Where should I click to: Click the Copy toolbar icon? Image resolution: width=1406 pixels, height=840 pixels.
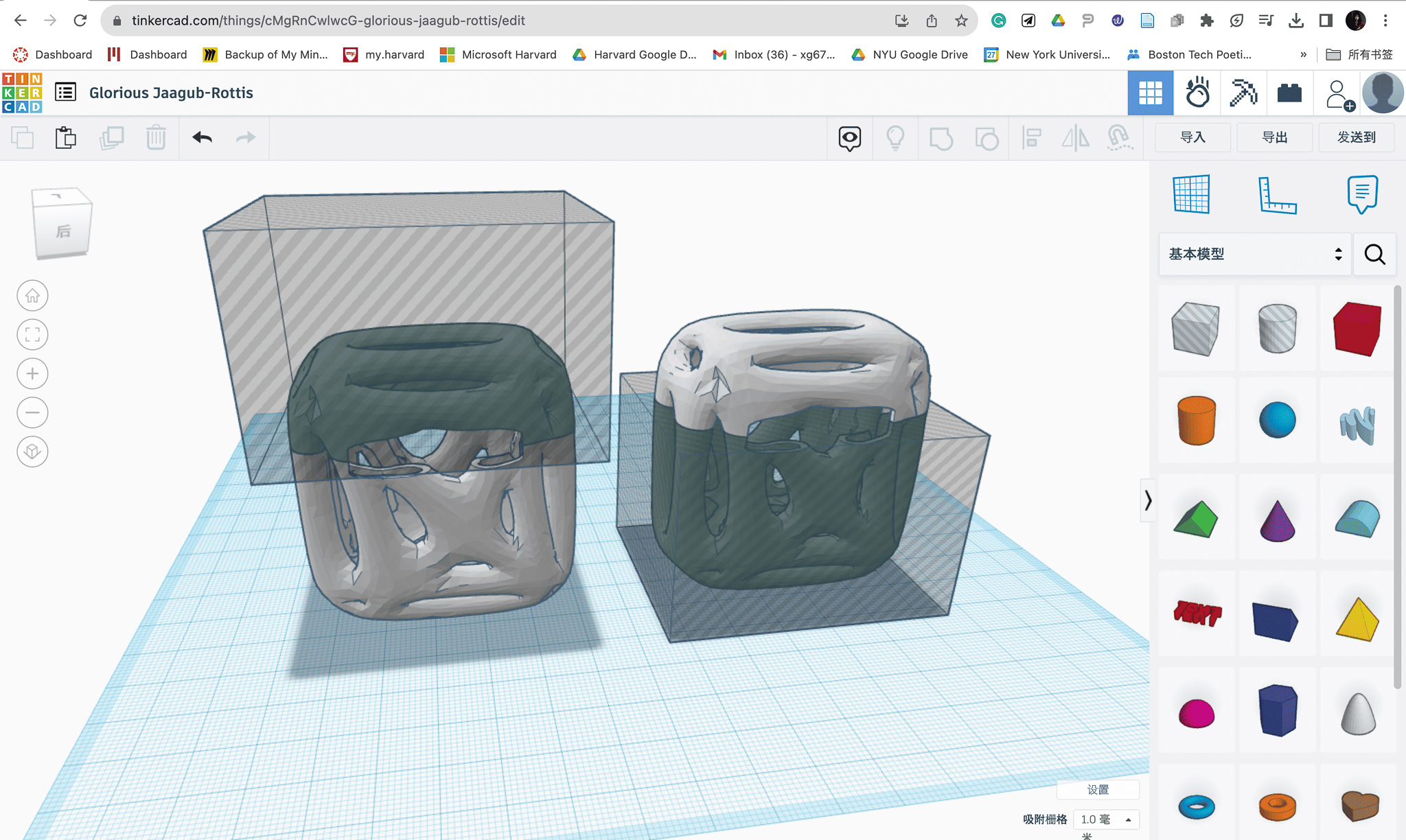(23, 138)
